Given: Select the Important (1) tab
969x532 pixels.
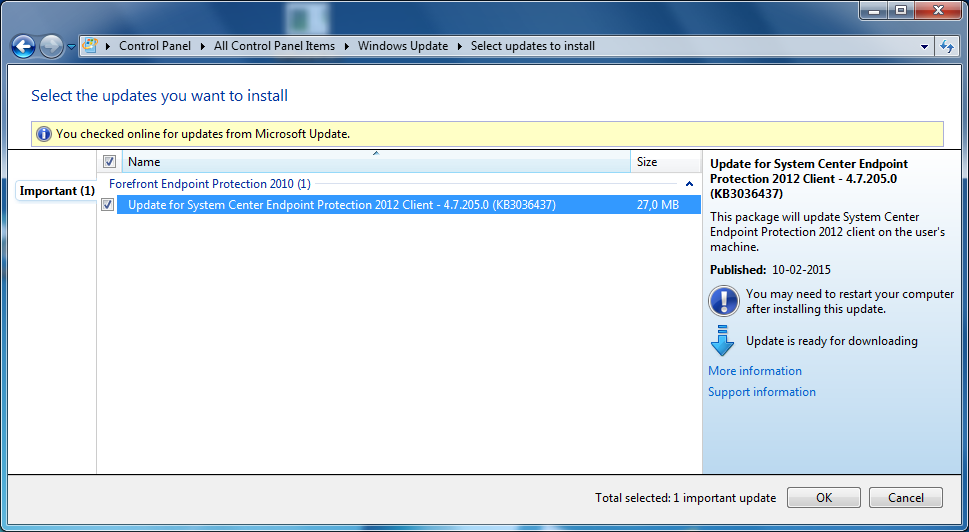Looking at the screenshot, I should [57, 191].
